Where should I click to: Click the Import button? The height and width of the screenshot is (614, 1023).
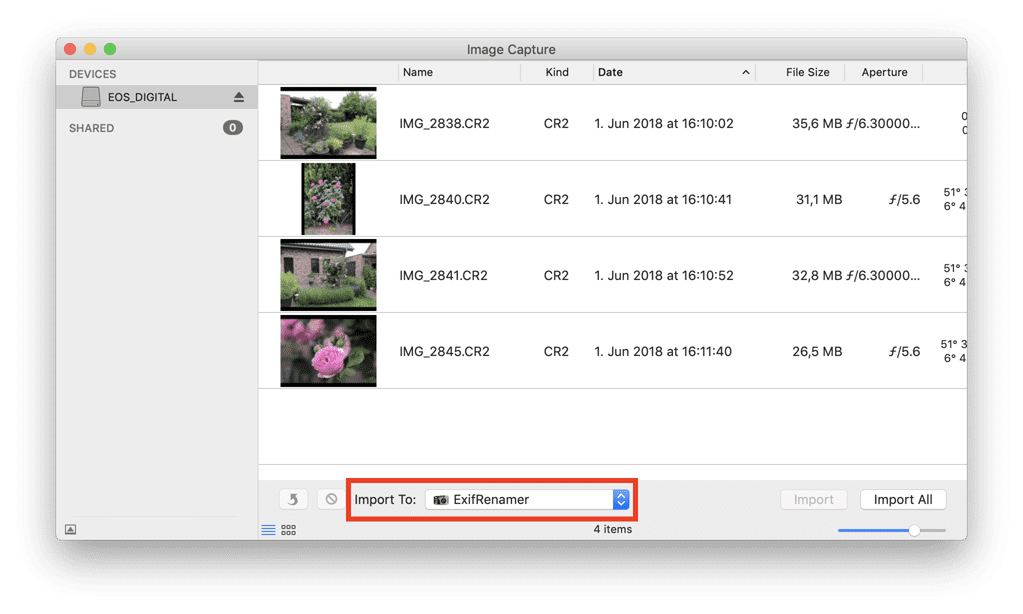pyautogui.click(x=813, y=500)
